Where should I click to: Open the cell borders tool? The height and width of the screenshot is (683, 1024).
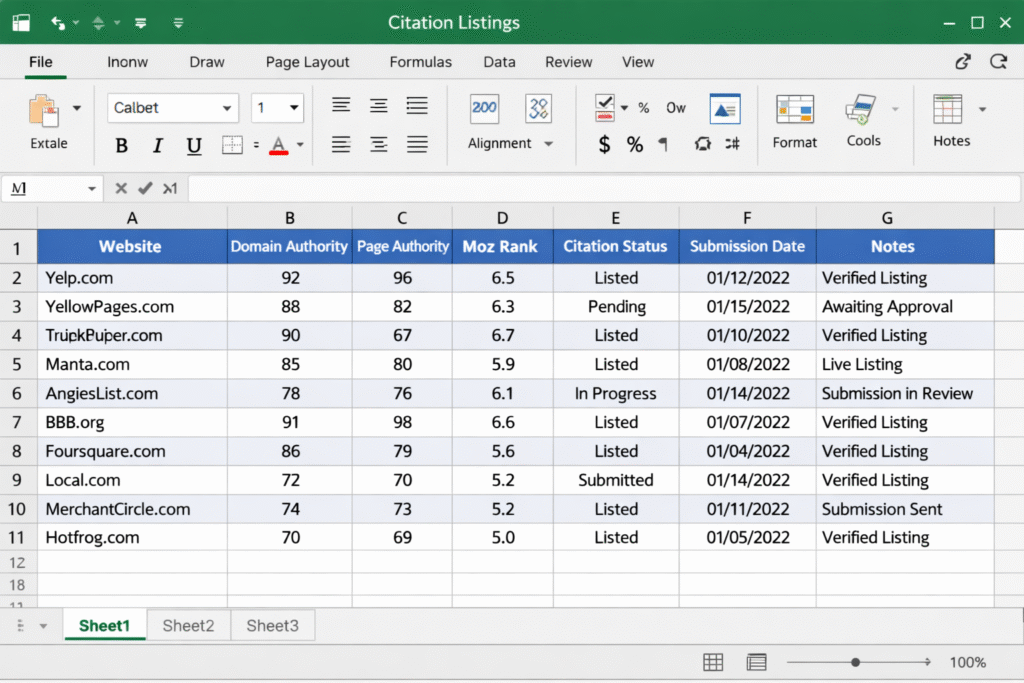click(232, 146)
